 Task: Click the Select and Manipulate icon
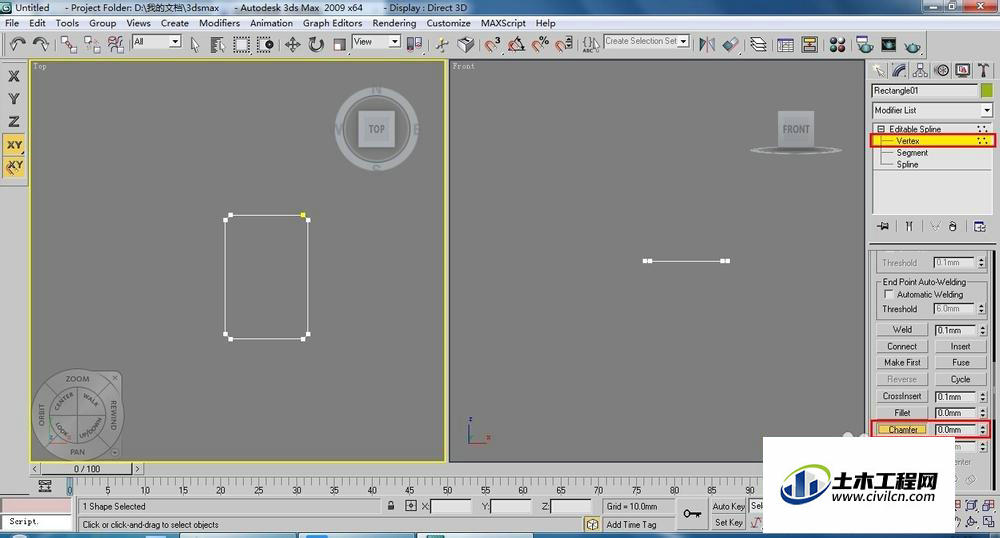coord(442,45)
